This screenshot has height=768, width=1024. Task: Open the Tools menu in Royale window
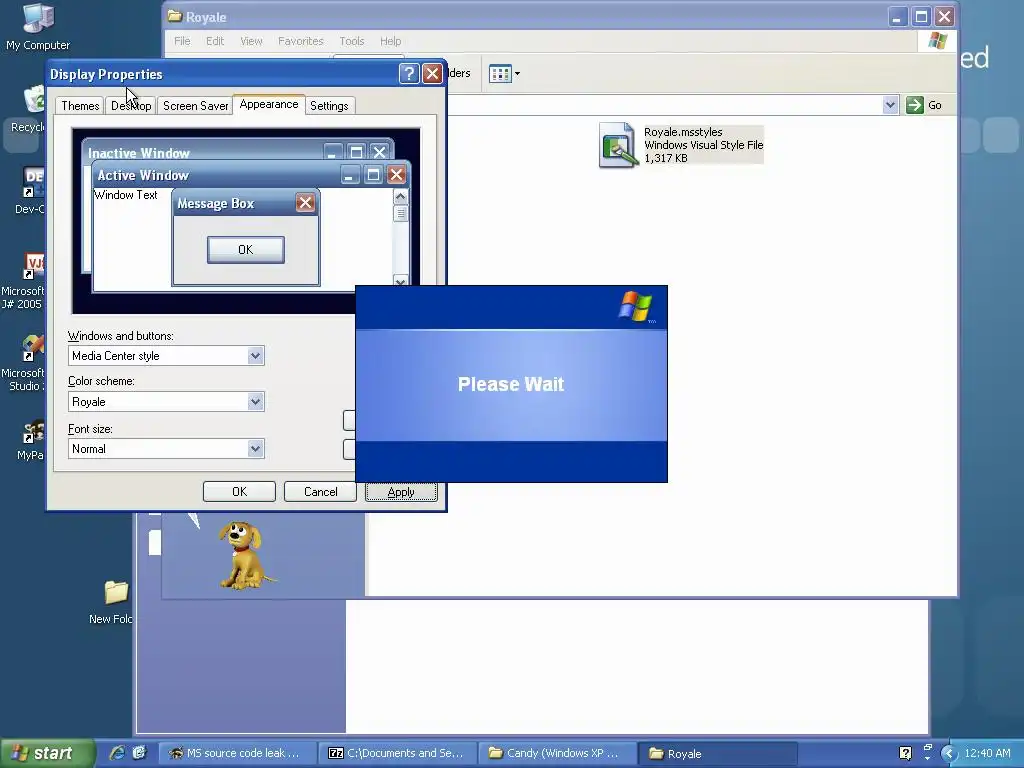352,41
